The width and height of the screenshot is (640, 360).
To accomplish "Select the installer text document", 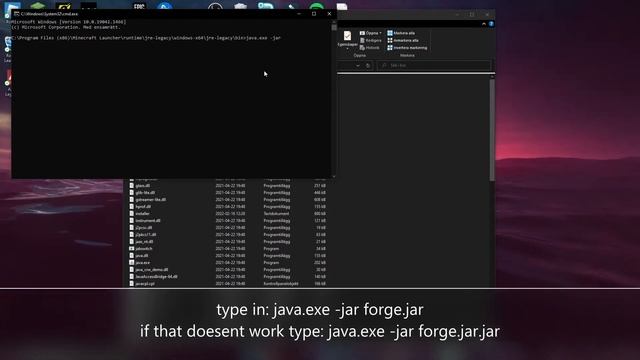I will (x=142, y=214).
